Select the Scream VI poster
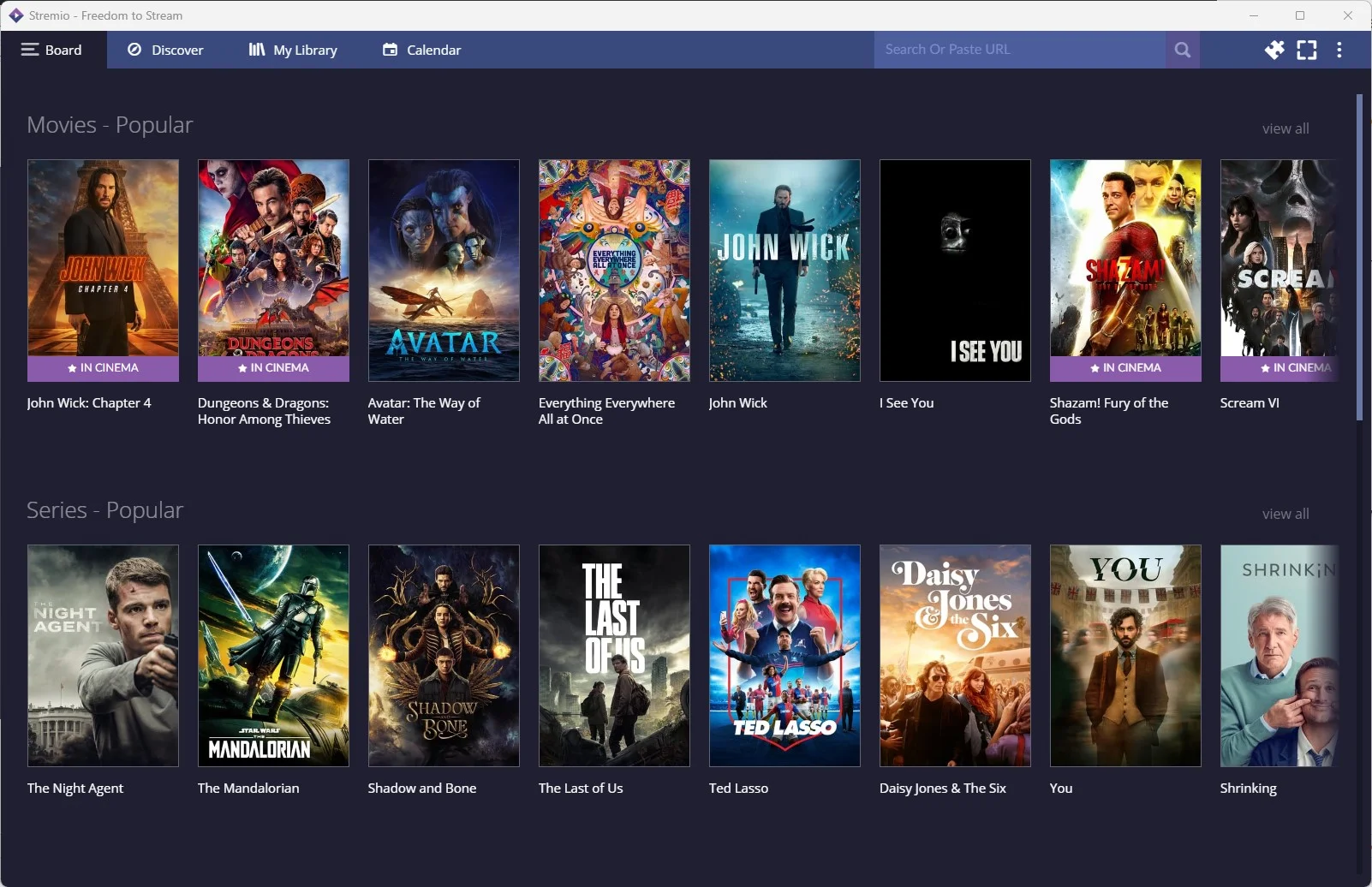This screenshot has width=1372, height=887. point(1279,270)
